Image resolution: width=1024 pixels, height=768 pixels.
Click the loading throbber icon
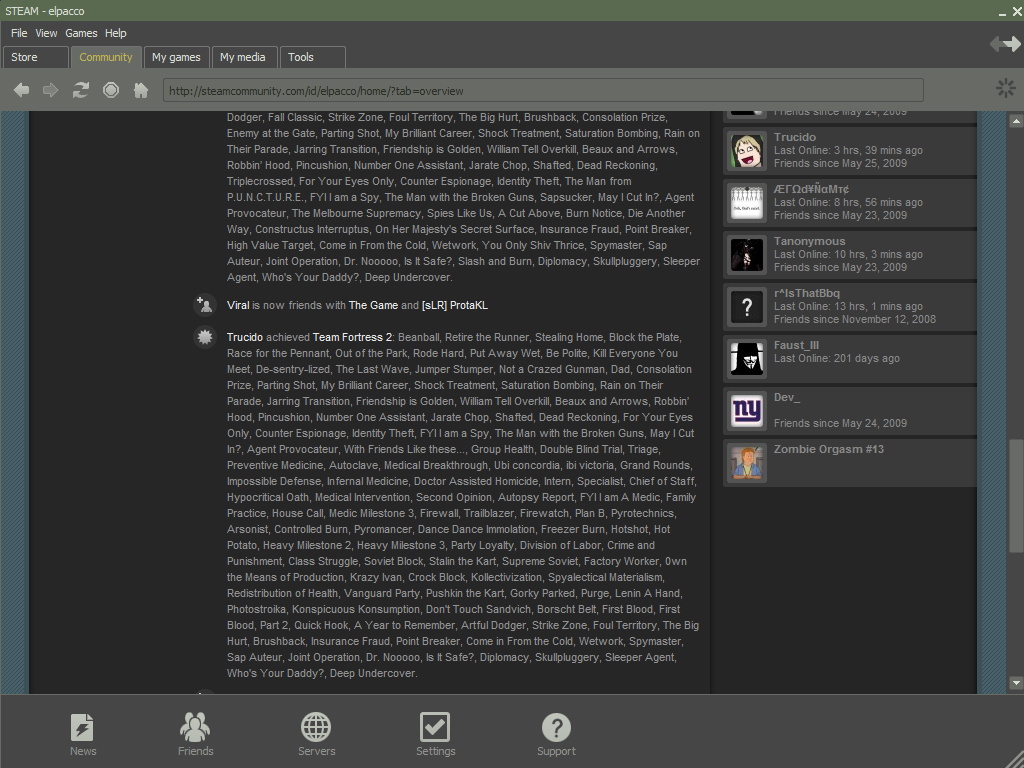(1006, 88)
